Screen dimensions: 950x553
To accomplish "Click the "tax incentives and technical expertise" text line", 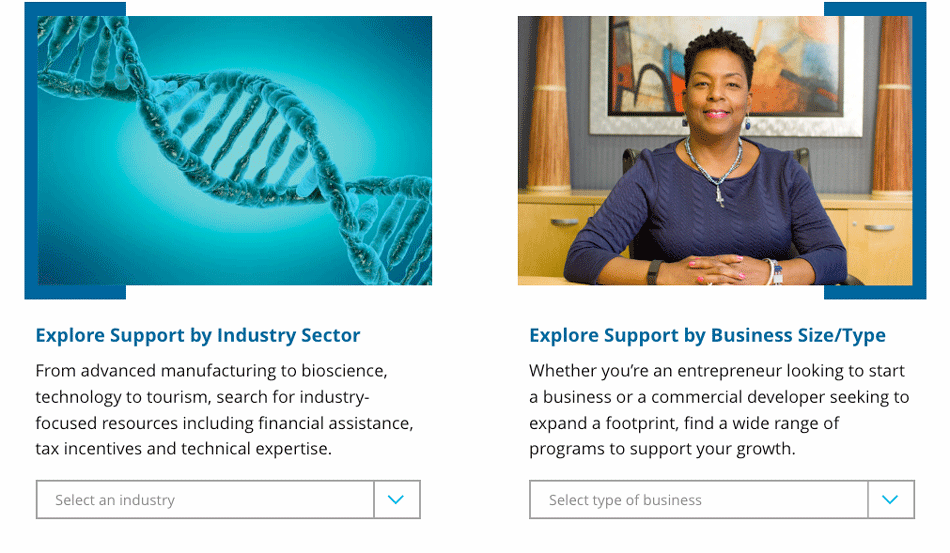I will pyautogui.click(x=183, y=449).
